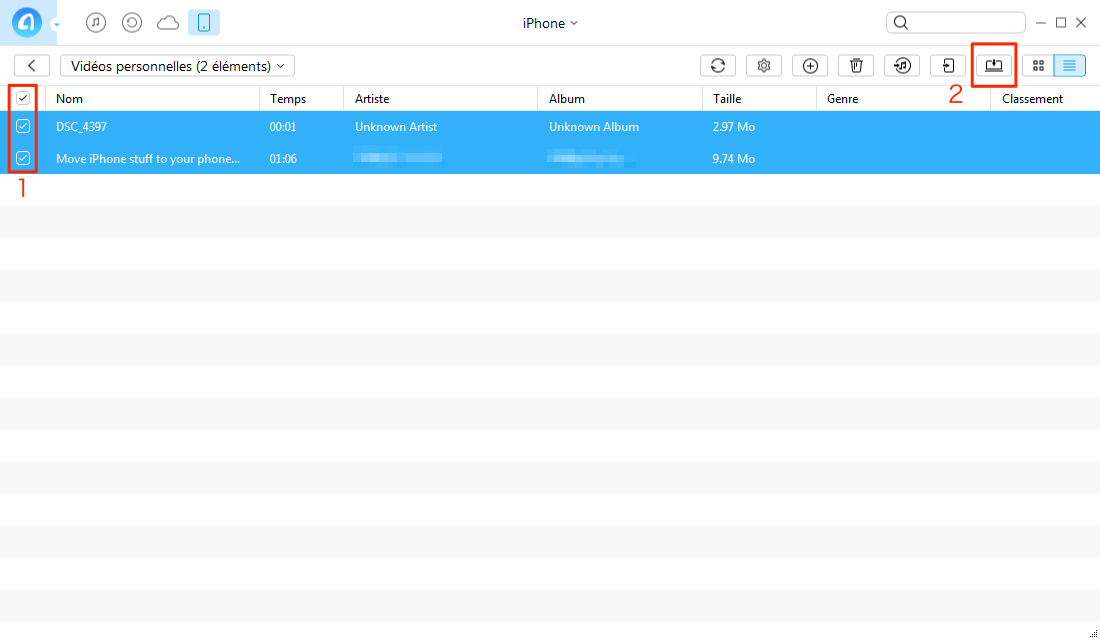Click the 2.97 Mo size cell
This screenshot has height=640, width=1100.
(x=734, y=126)
